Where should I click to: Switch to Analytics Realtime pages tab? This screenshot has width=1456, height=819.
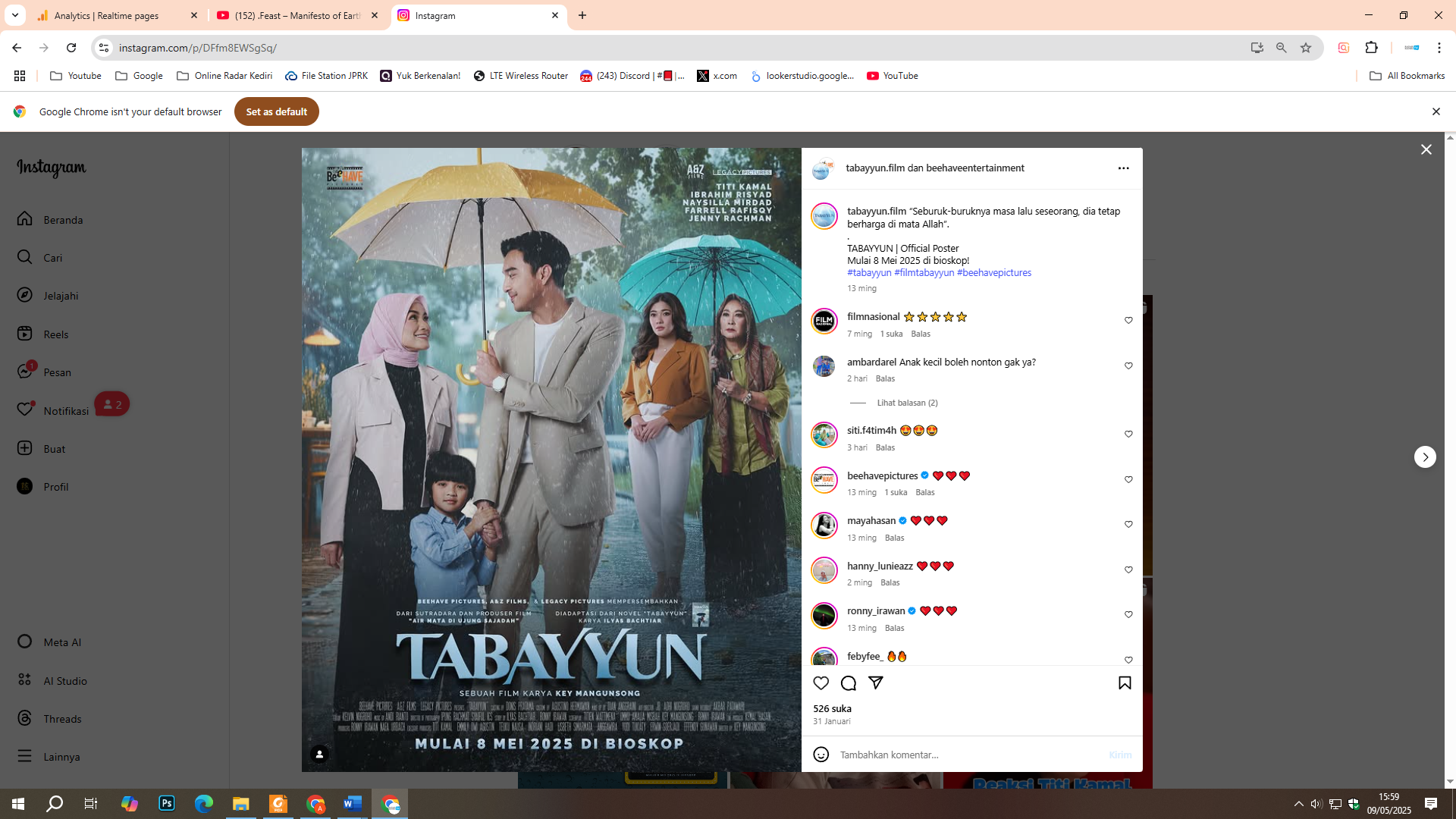(118, 15)
